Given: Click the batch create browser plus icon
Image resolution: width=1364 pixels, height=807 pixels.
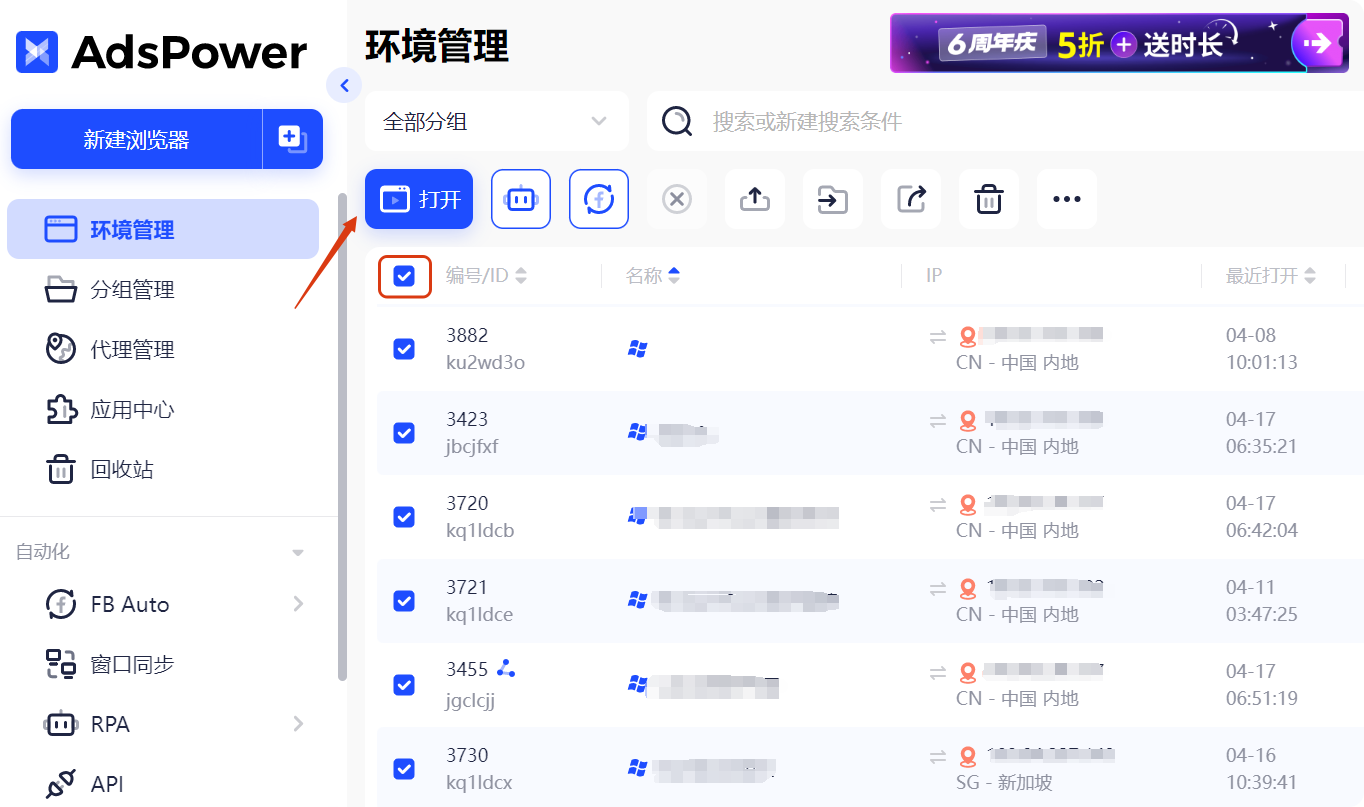Looking at the screenshot, I should tap(293, 139).
